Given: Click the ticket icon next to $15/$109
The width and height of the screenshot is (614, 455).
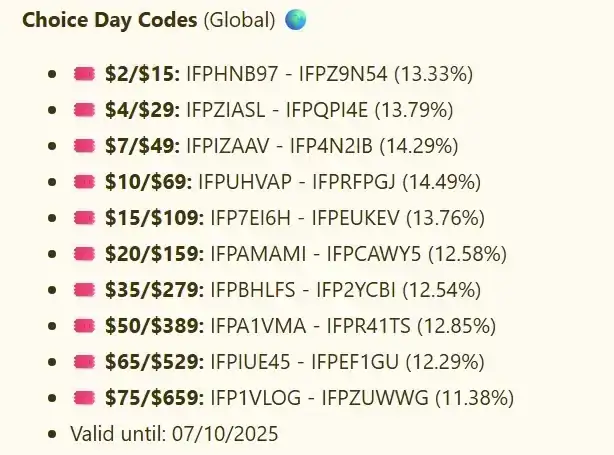Looking at the screenshot, I should click(x=84, y=218).
